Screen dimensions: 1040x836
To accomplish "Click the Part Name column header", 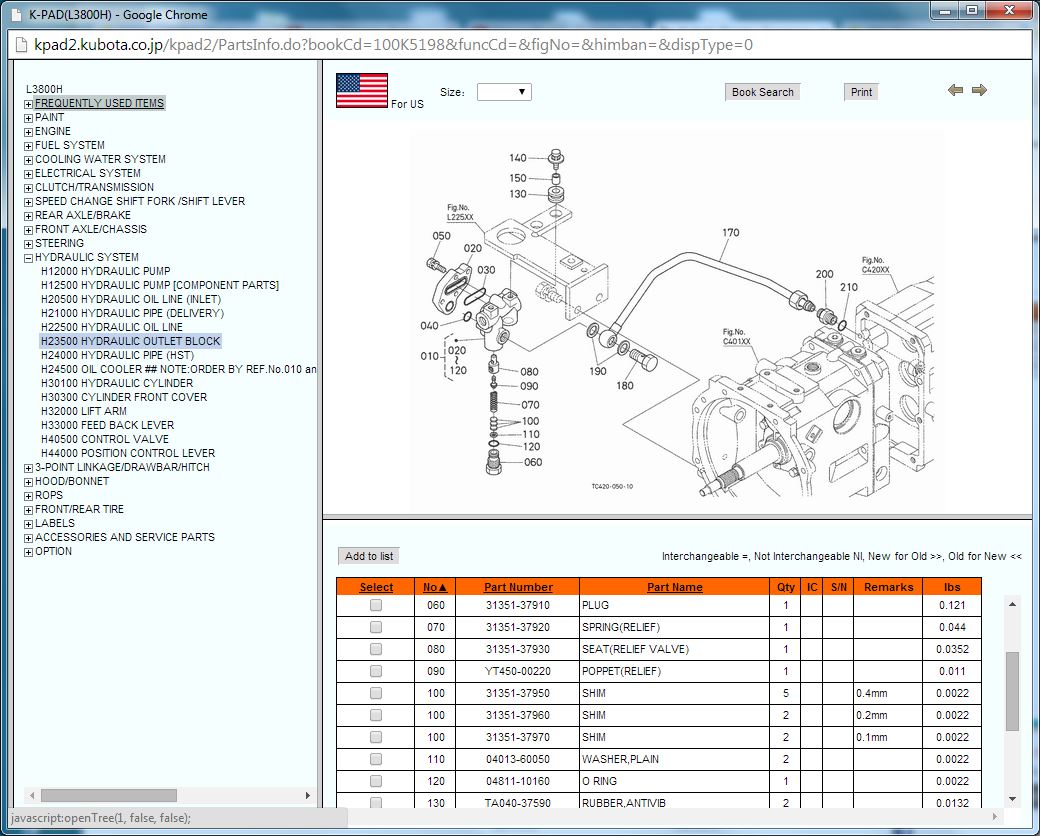I will coord(674,587).
